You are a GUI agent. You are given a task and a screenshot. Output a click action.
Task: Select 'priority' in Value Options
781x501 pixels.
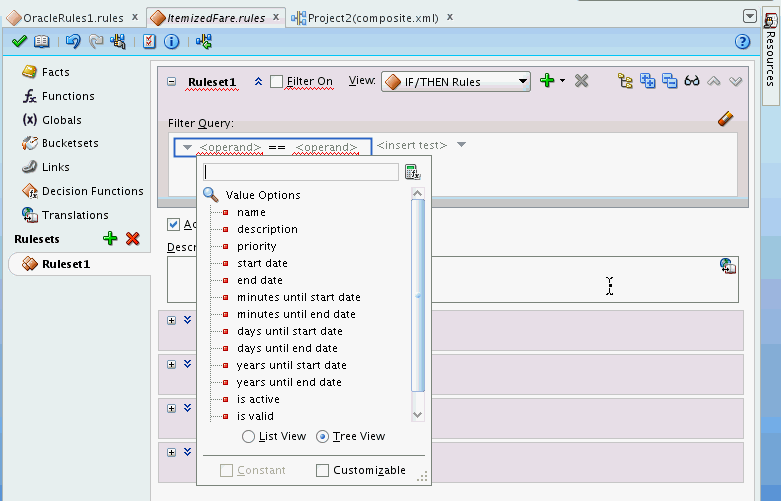tap(257, 247)
